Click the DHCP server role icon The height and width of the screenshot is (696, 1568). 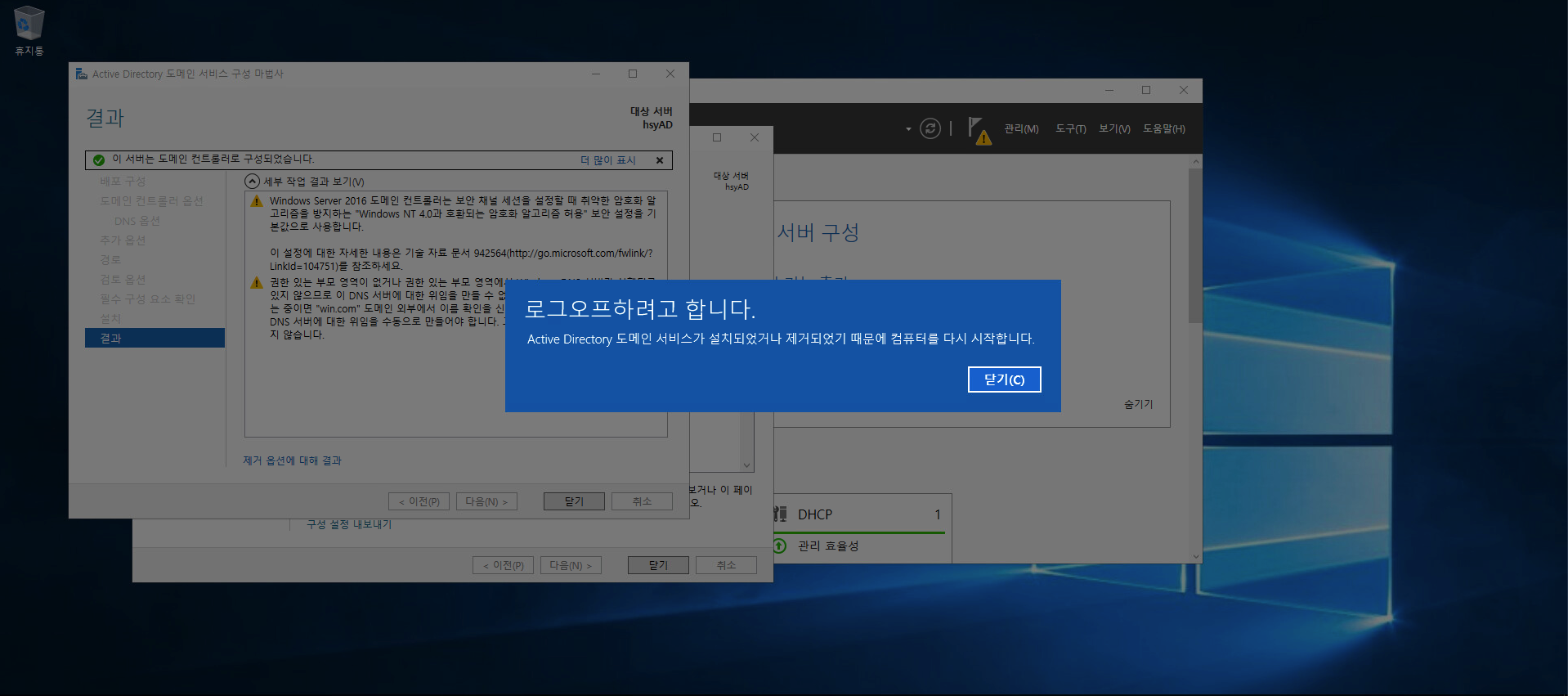pyautogui.click(x=780, y=514)
